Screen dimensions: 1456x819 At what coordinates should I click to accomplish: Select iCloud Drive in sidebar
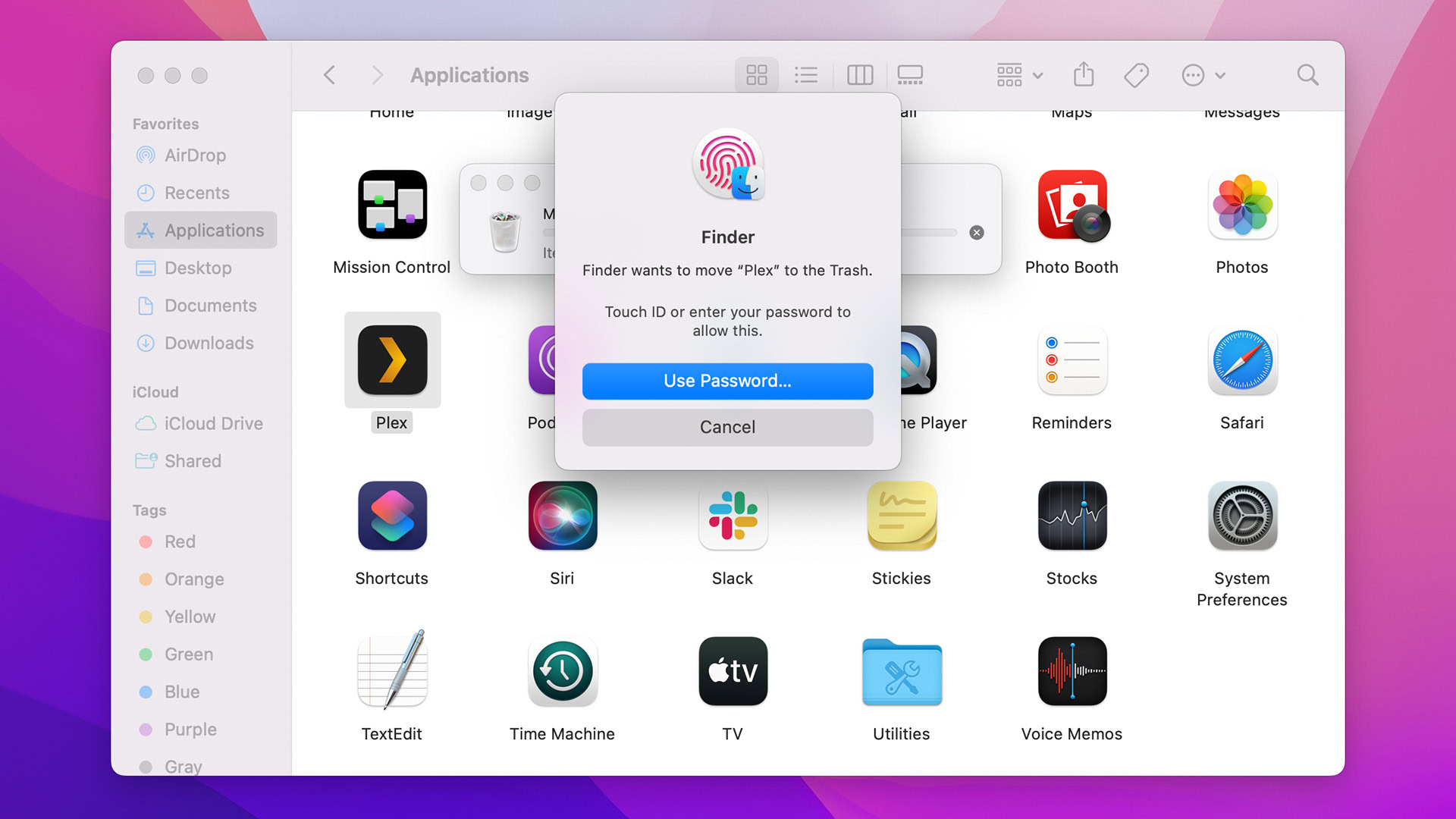[x=213, y=423]
